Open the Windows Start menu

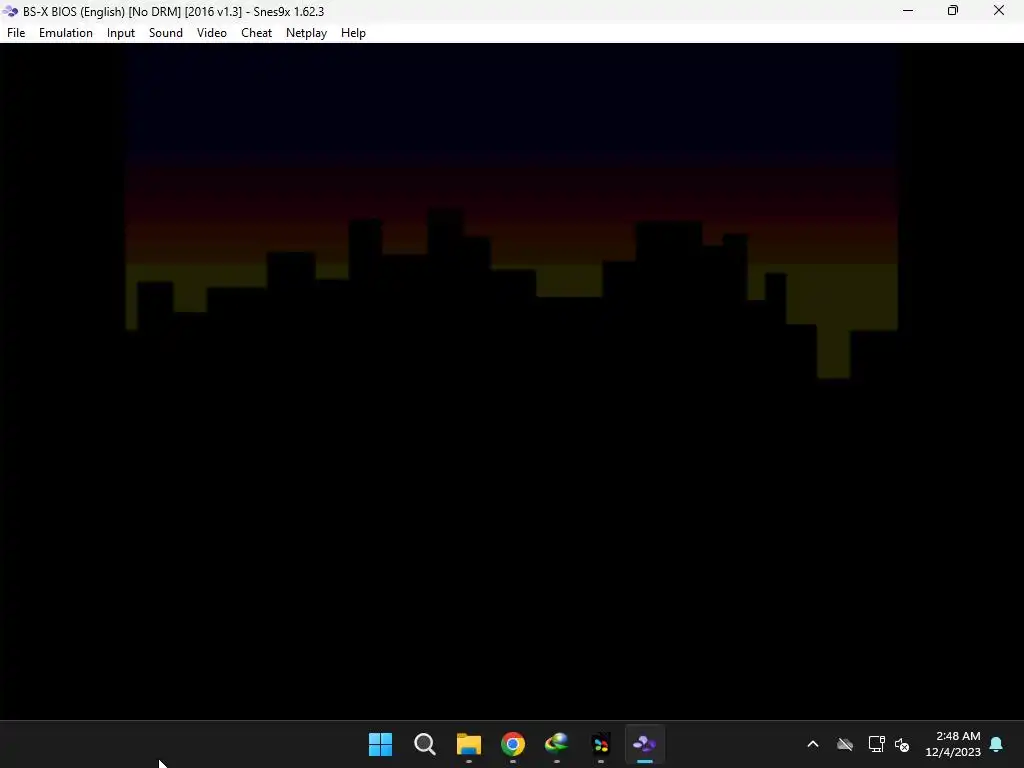click(x=380, y=744)
